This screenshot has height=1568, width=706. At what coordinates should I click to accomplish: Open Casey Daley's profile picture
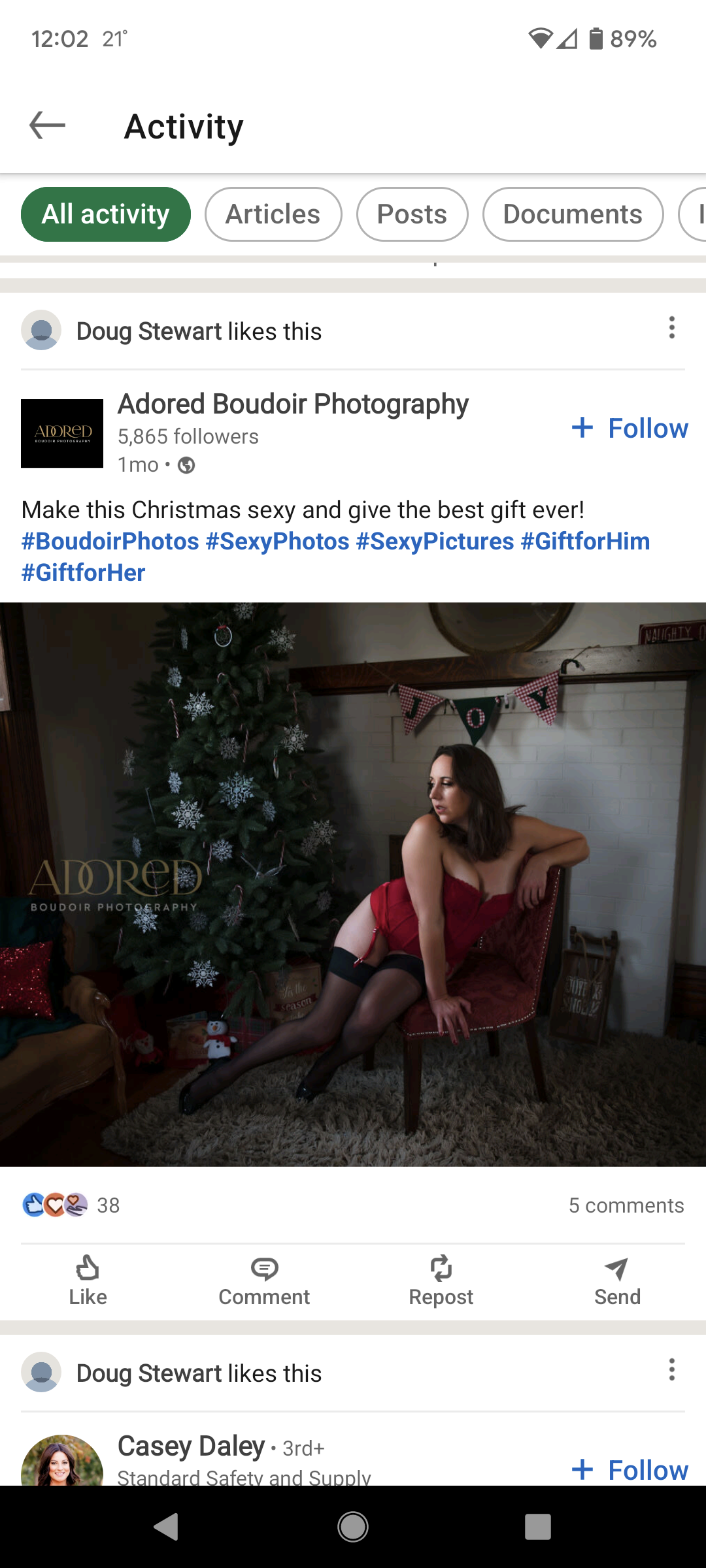(x=62, y=1461)
